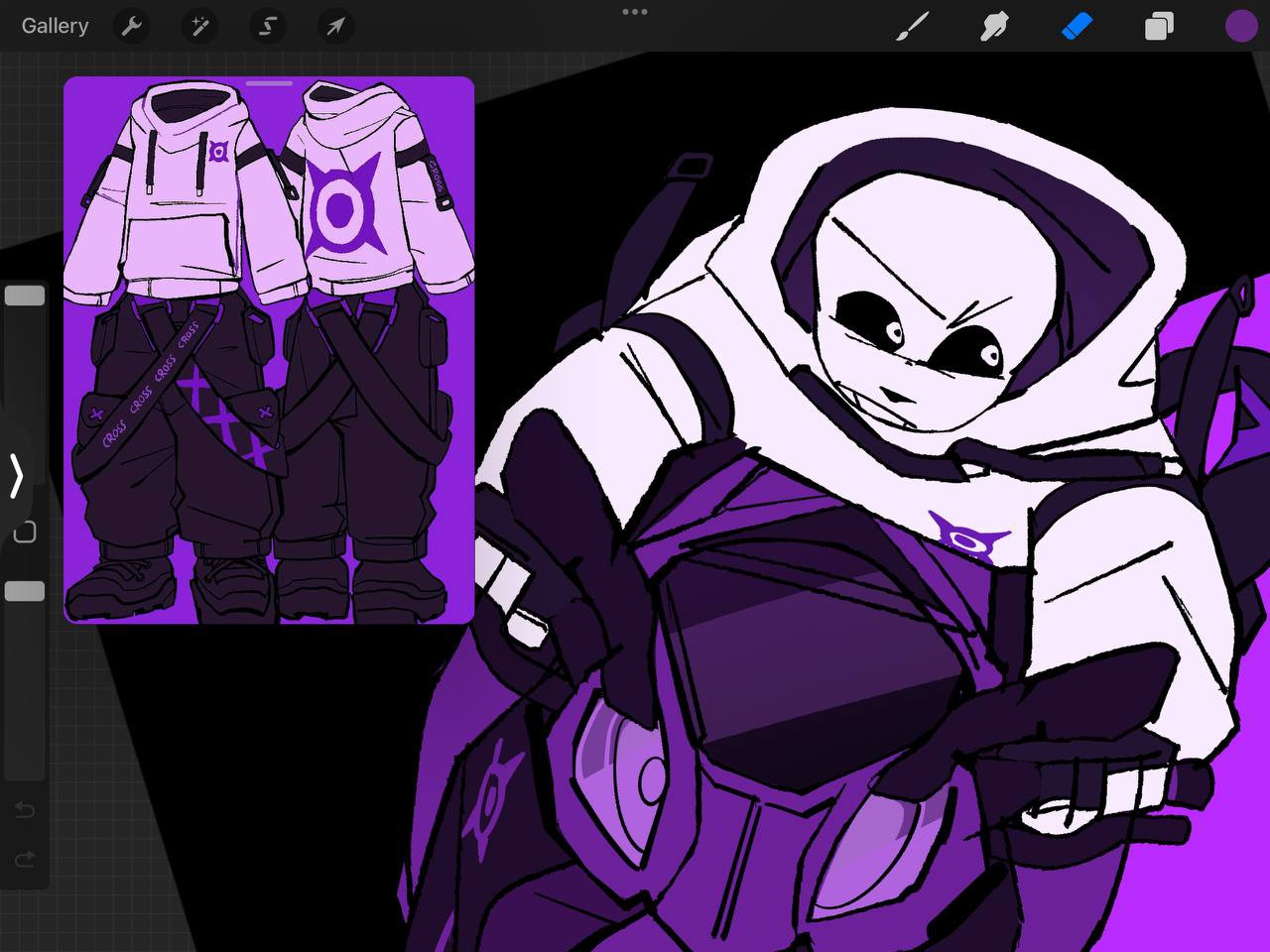Tap the square modify button on sidebar
Viewport: 1270px width, 952px height.
point(25,533)
